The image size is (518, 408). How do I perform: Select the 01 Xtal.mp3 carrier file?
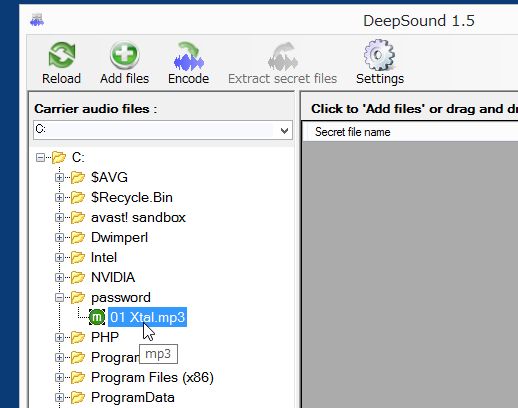147,317
